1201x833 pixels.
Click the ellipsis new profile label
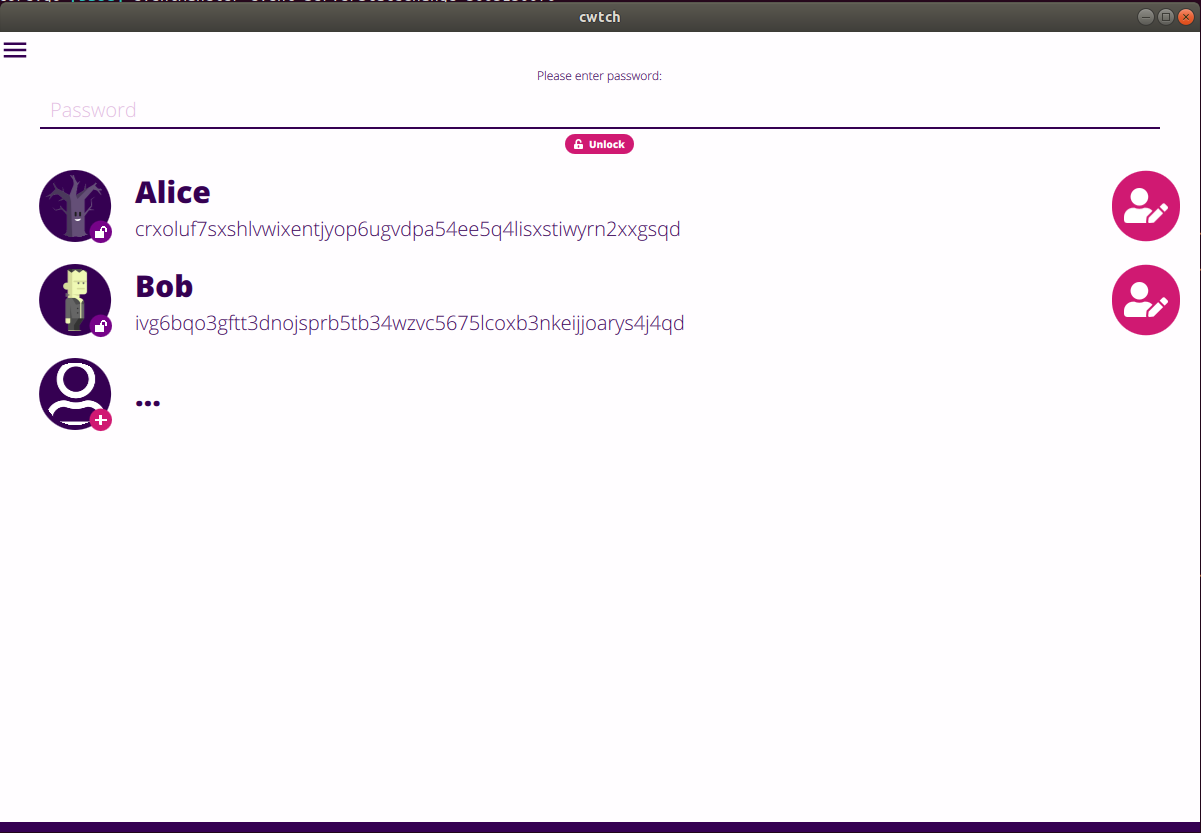click(148, 403)
